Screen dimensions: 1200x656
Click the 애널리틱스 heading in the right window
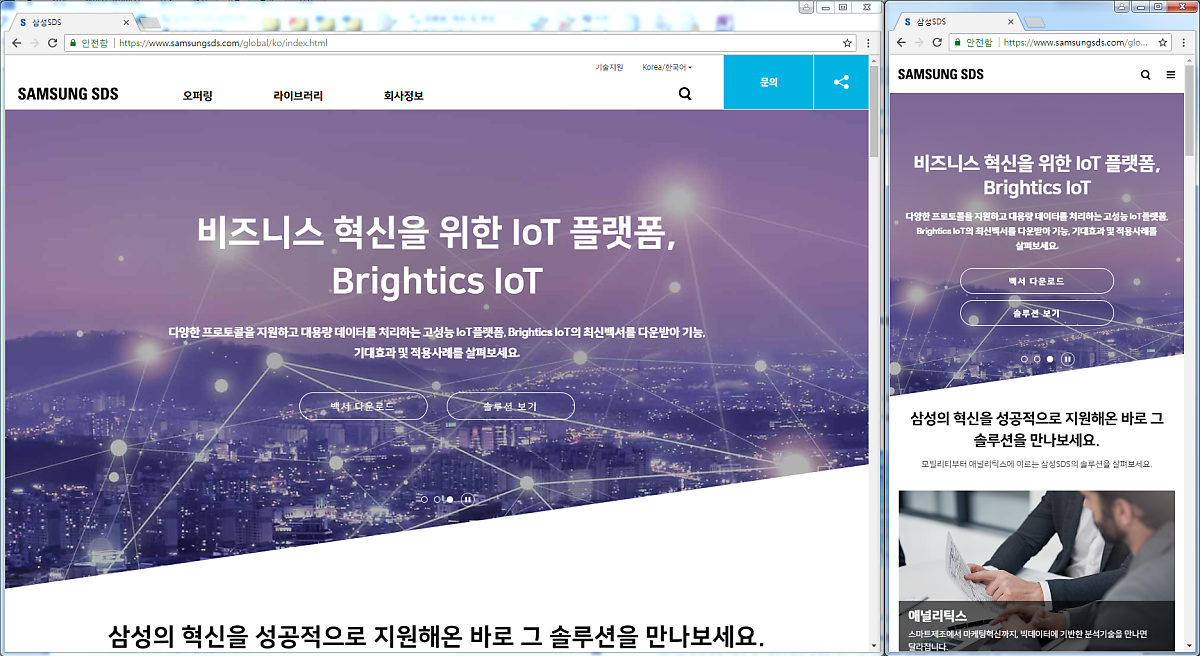point(938,615)
